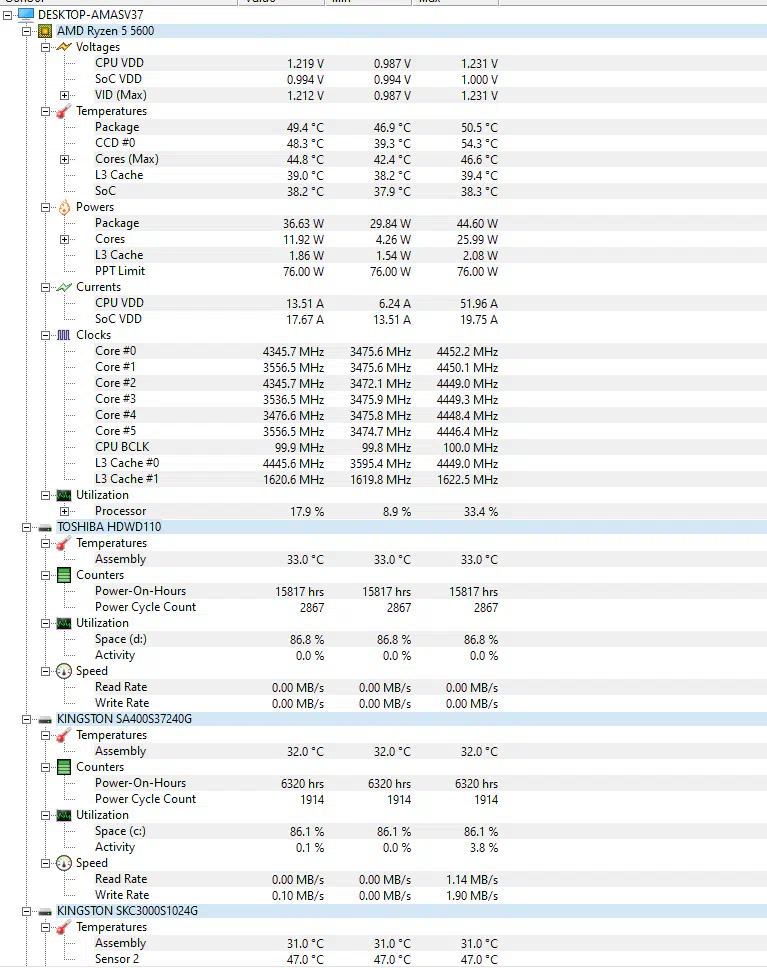This screenshot has height=968, width=767.
Task: Click the thermometer icon under TOSHIBA HDWD110
Action: point(64,543)
